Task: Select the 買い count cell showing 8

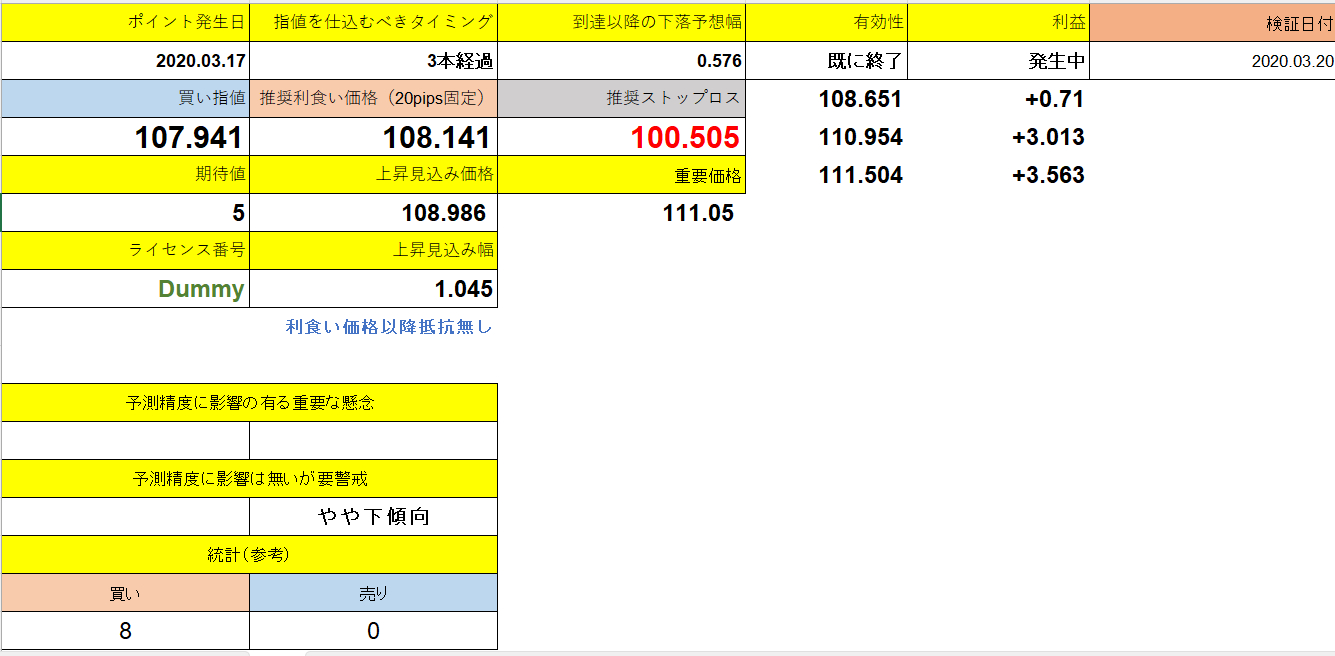Action: point(125,630)
